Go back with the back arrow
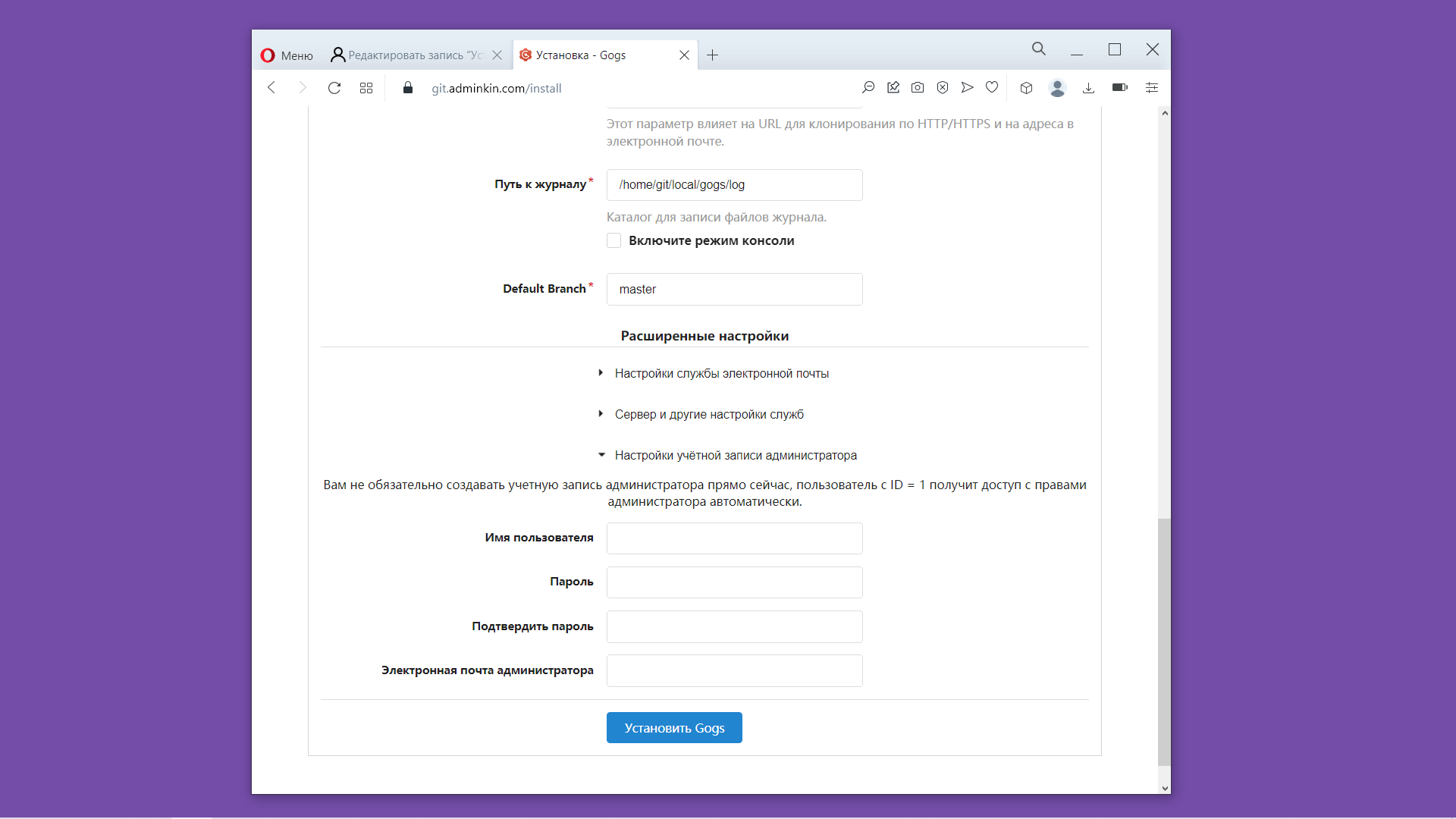 click(x=271, y=88)
